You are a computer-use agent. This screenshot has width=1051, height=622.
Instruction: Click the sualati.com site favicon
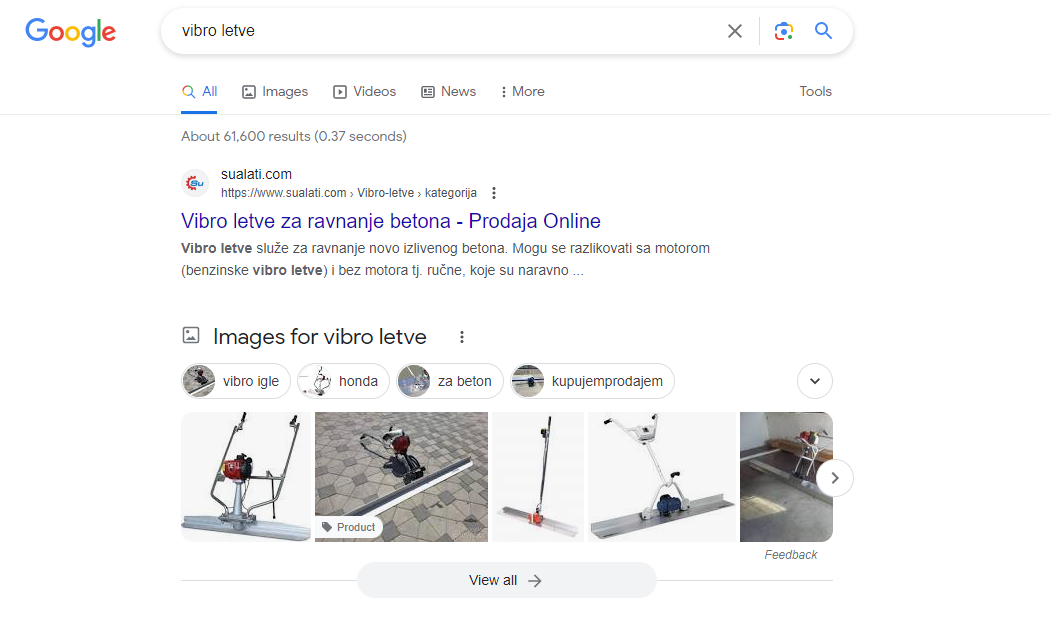click(195, 183)
